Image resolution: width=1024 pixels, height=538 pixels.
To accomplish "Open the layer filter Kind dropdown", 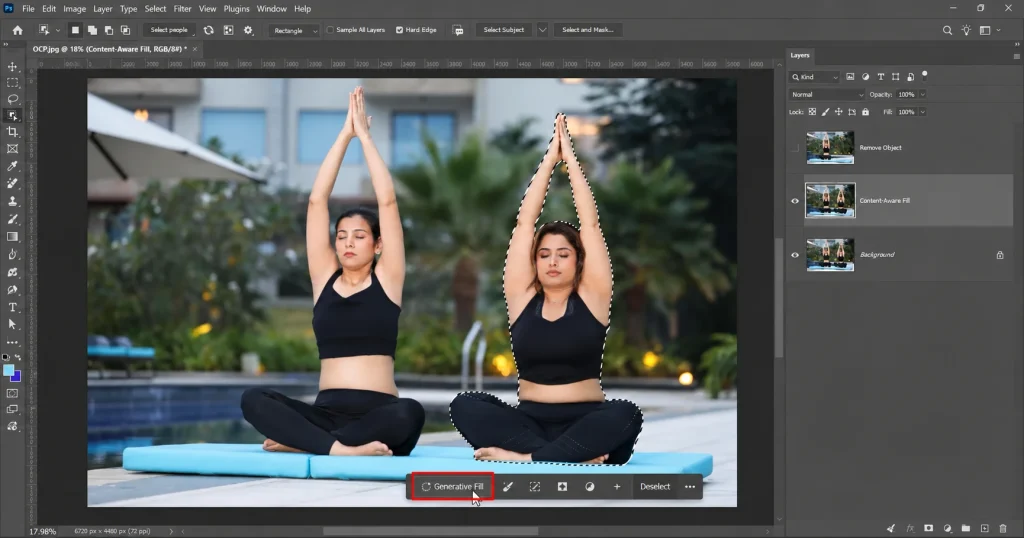I will click(x=814, y=77).
